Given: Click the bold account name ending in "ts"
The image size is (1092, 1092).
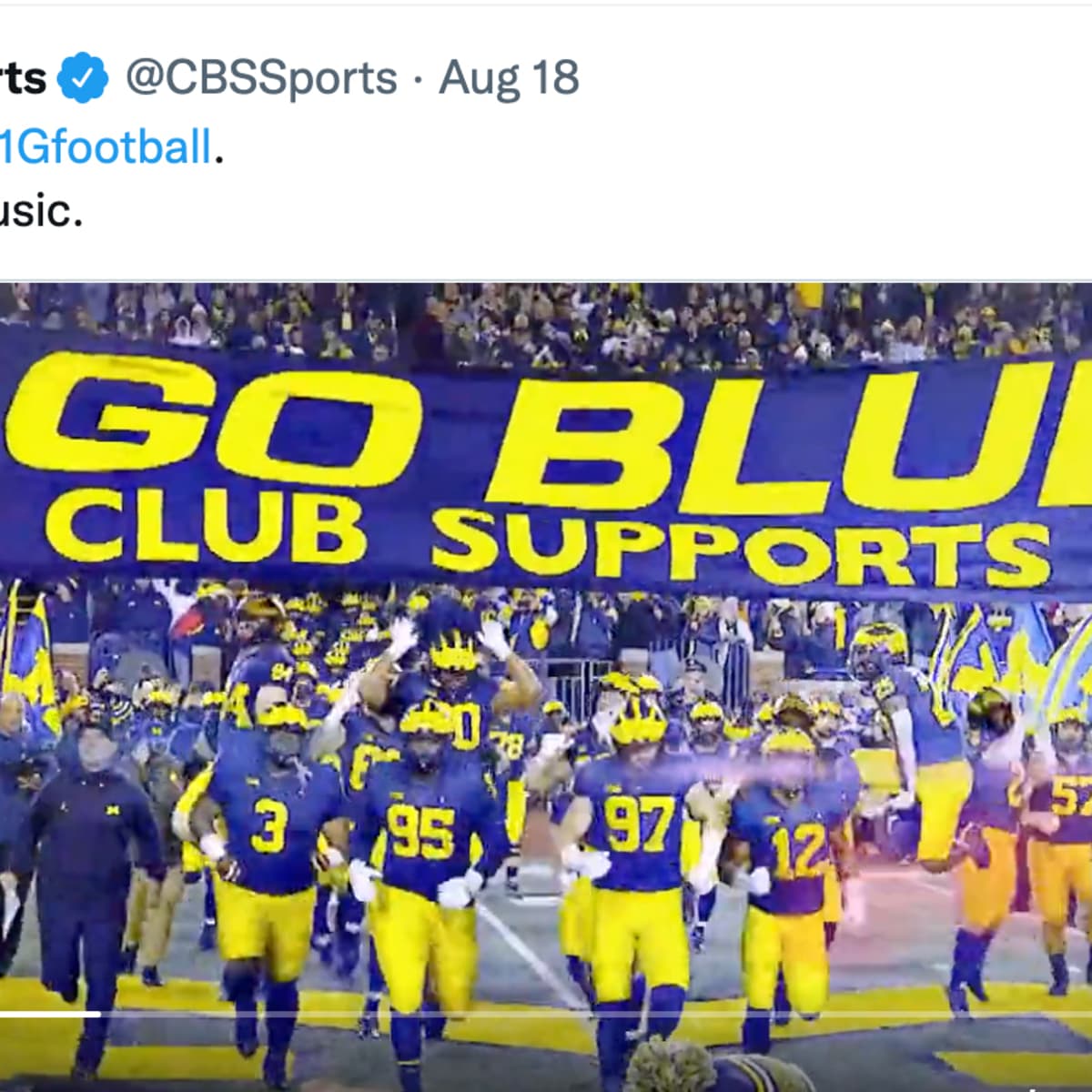Looking at the screenshot, I should tap(22, 78).
